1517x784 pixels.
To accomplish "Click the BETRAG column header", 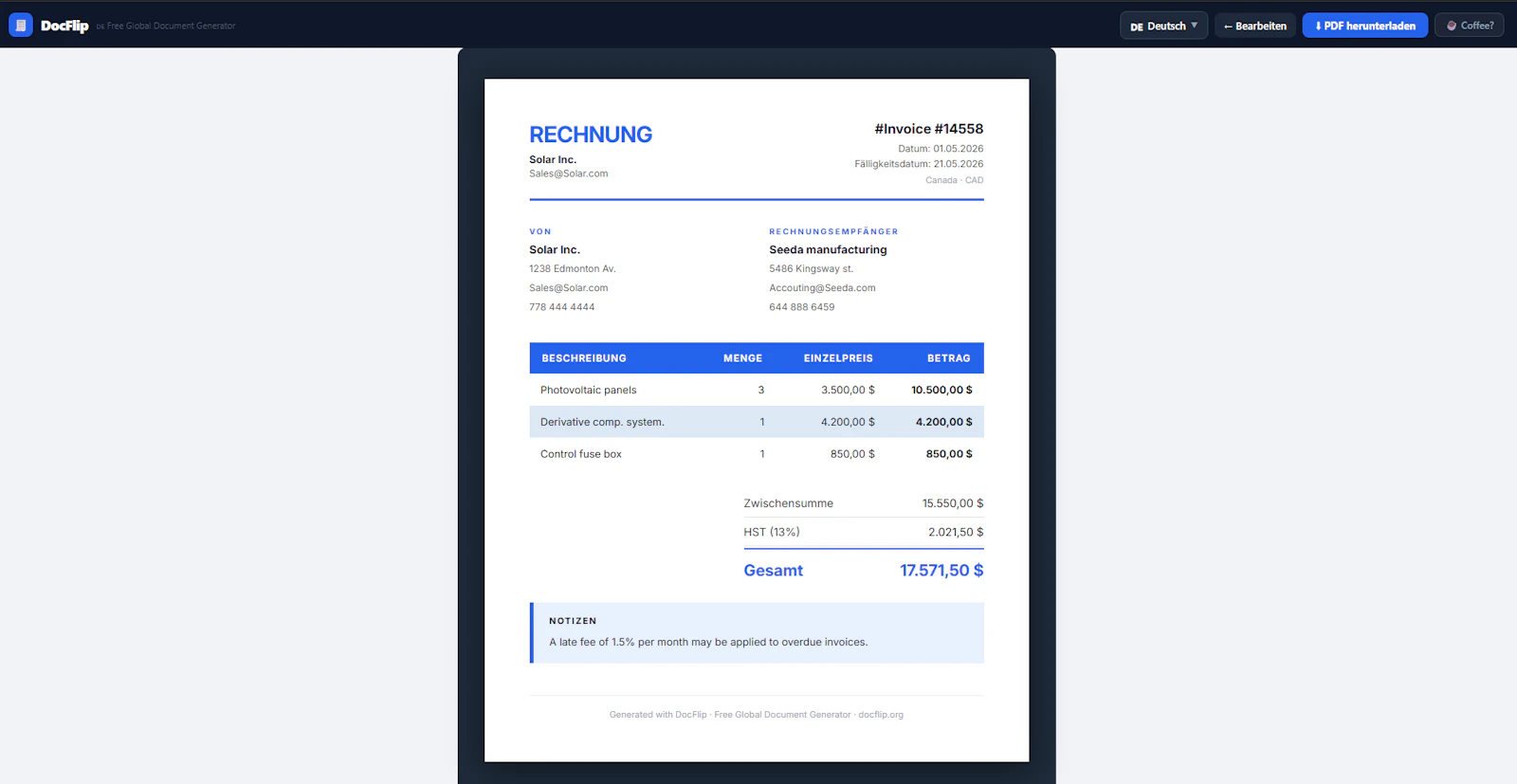I will point(948,358).
